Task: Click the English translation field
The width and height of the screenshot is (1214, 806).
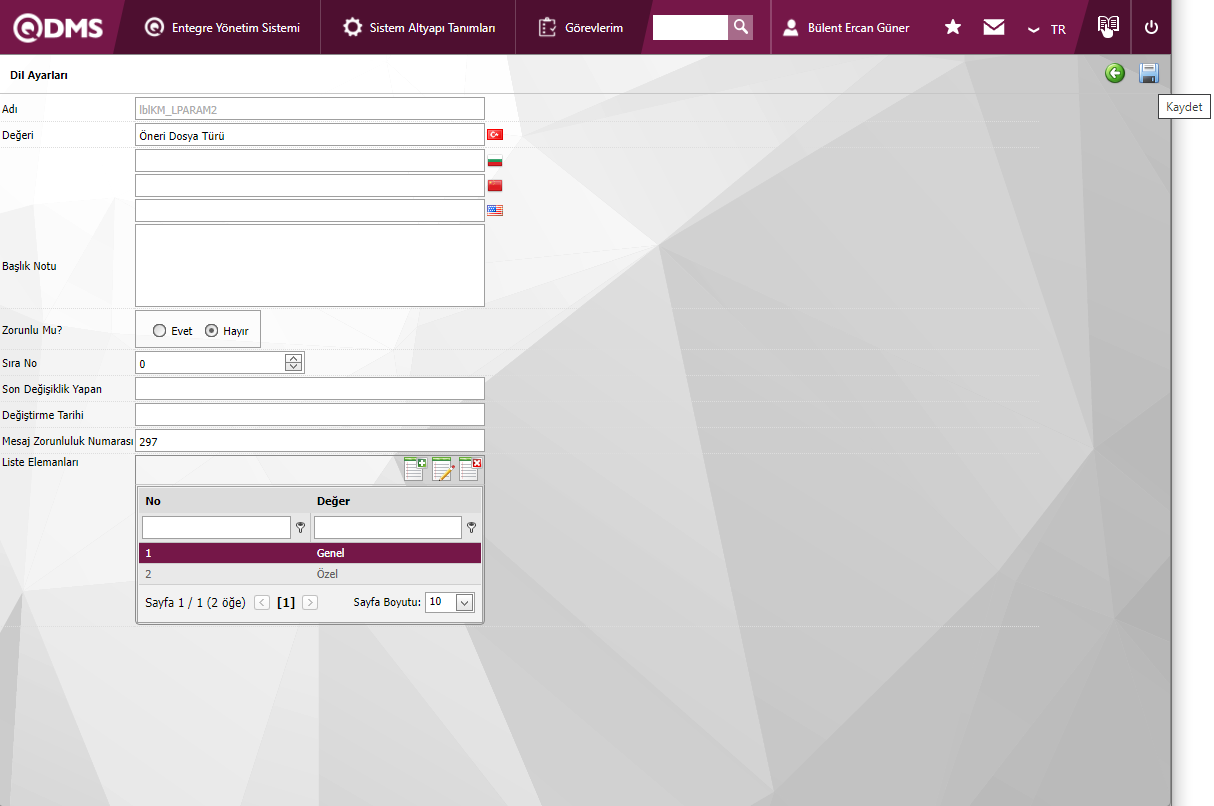Action: (310, 210)
